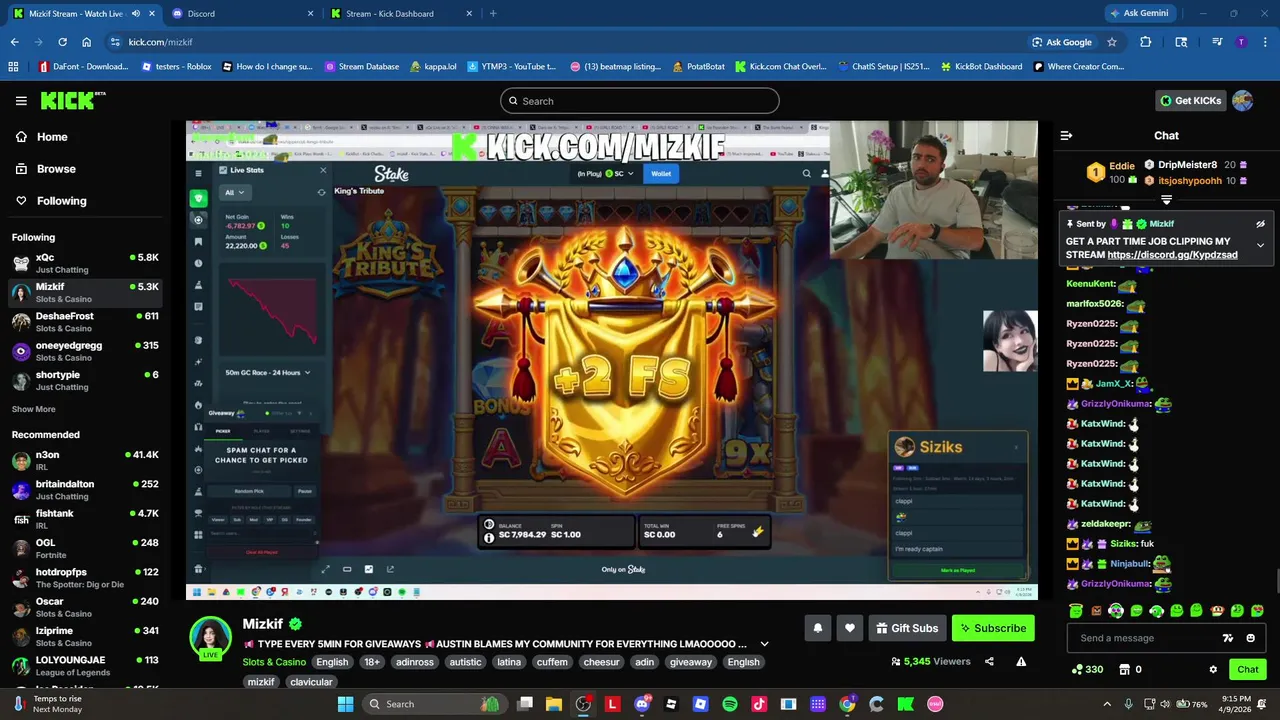Click the Ask Google button in address bar
Viewport: 1280px width, 720px height.
point(1062,42)
